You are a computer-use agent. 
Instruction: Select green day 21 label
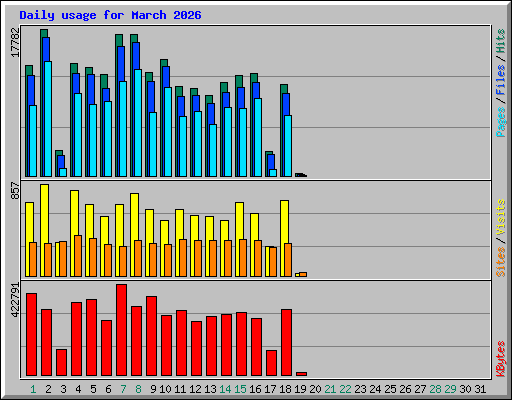[x=330, y=389]
